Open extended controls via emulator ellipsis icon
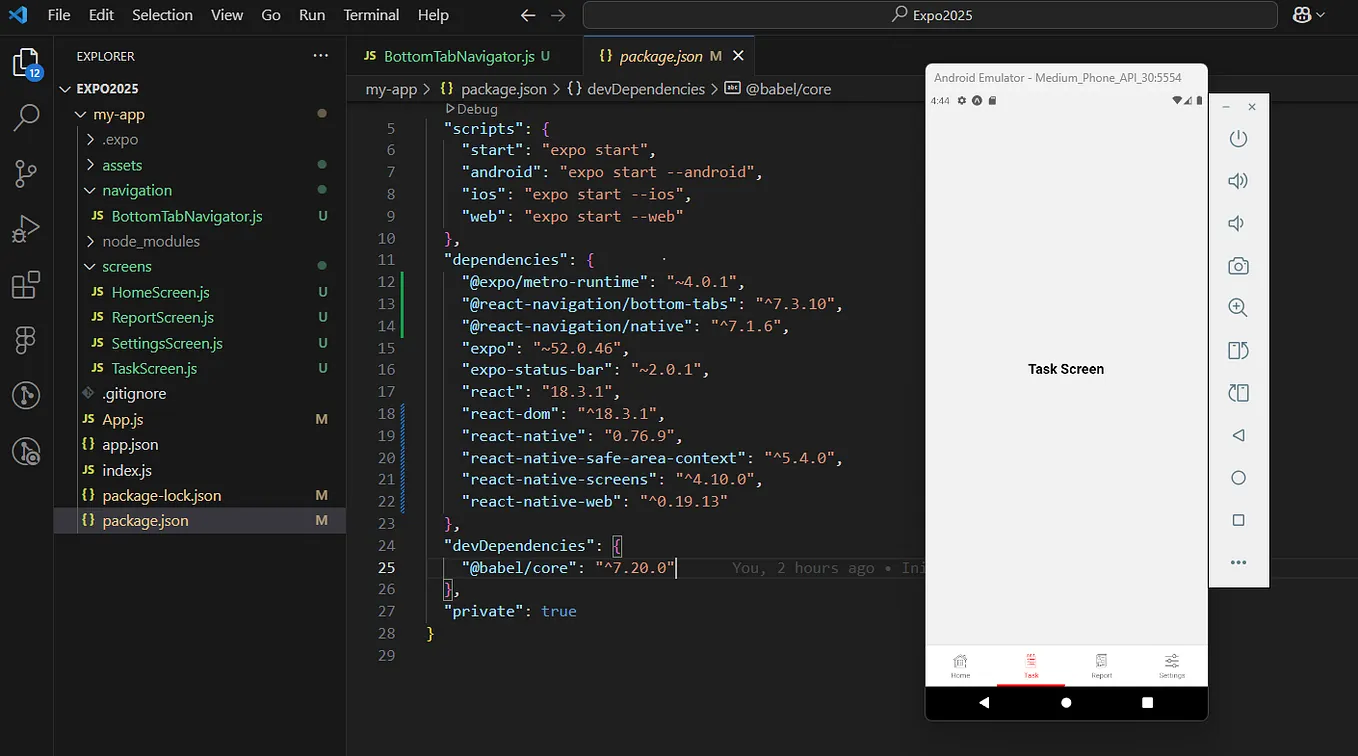Viewport: 1358px width, 756px height. tap(1238, 561)
